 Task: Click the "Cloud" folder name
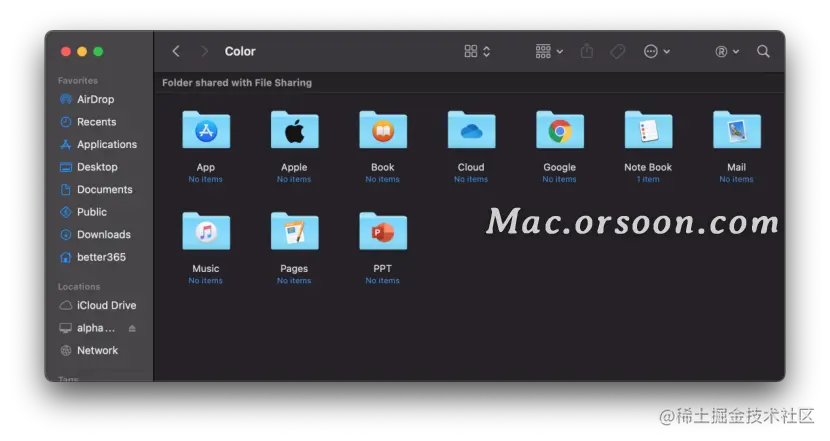coord(471,167)
